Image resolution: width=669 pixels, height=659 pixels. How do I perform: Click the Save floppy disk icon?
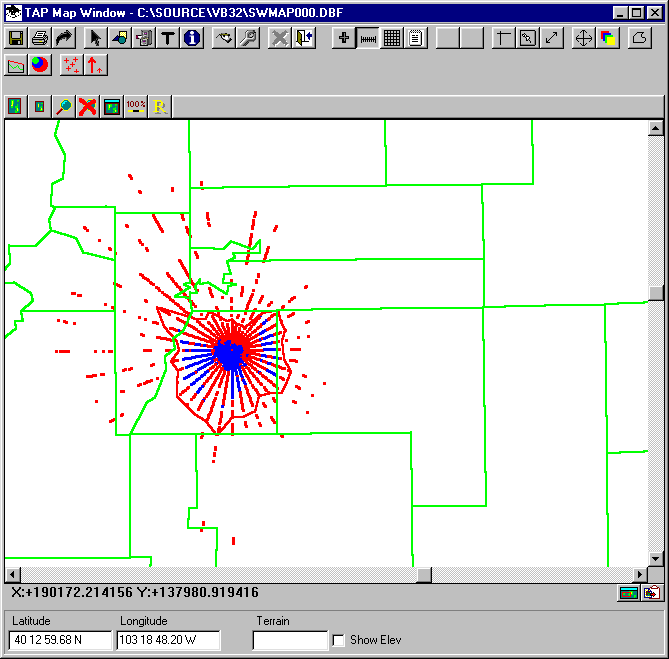(x=16, y=38)
